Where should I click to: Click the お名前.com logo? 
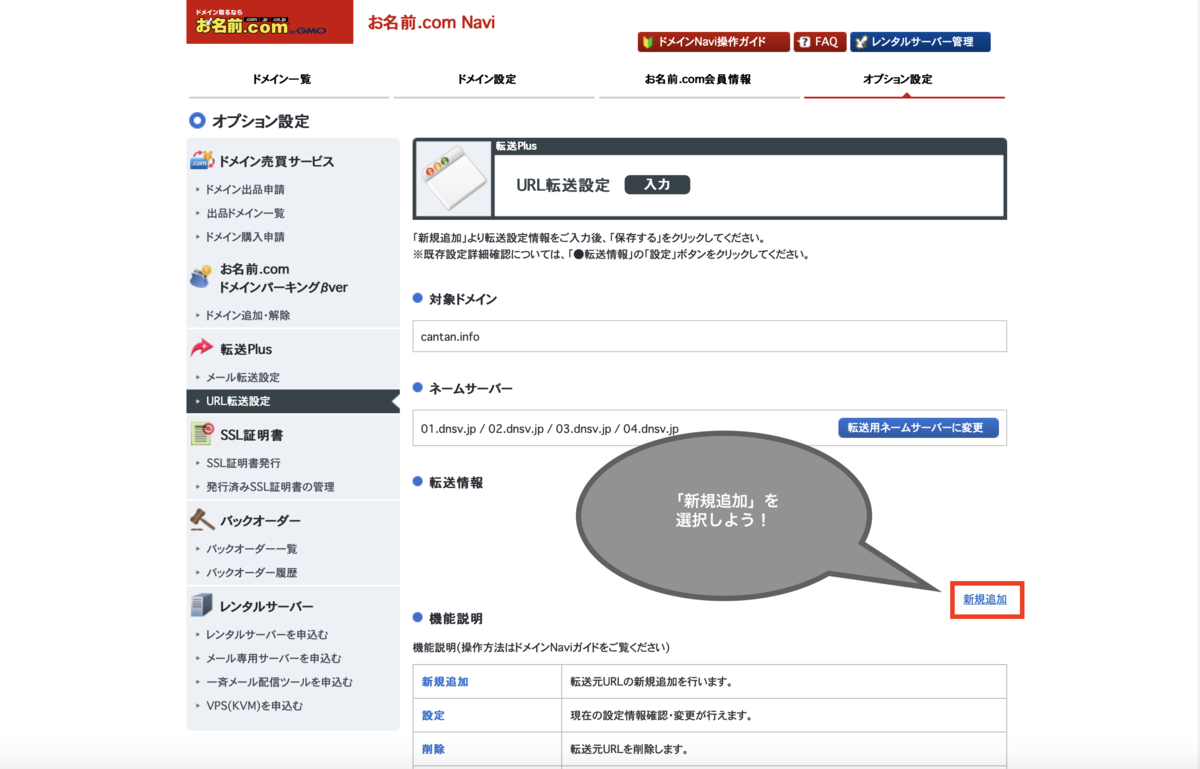pyautogui.click(x=269, y=22)
